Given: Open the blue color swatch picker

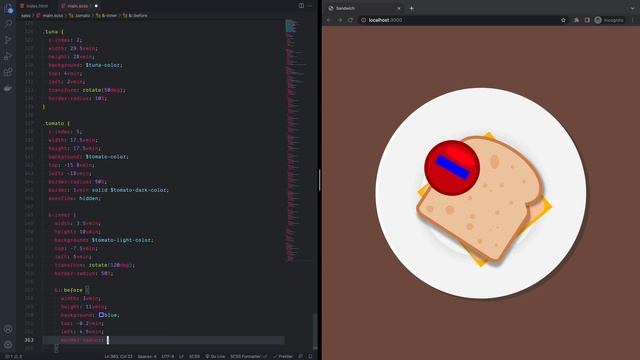Looking at the screenshot, I should [101, 315].
